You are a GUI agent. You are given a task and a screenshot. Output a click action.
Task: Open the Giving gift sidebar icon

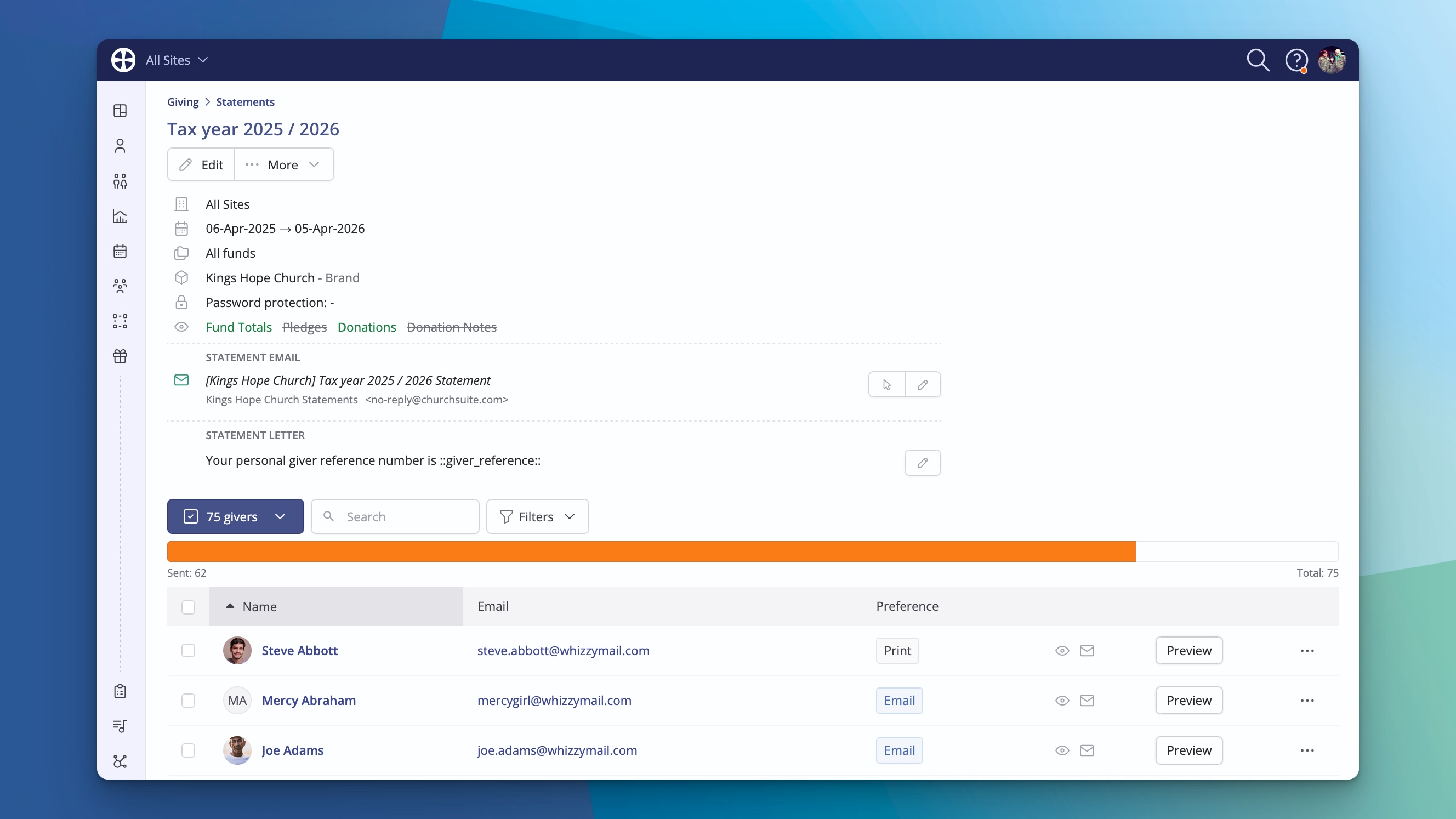(x=120, y=356)
